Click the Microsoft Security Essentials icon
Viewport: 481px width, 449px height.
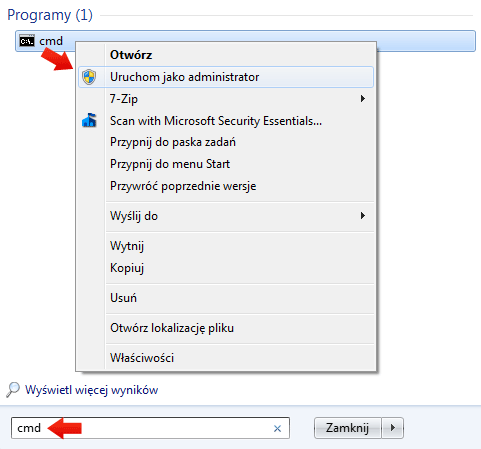pyautogui.click(x=89, y=120)
